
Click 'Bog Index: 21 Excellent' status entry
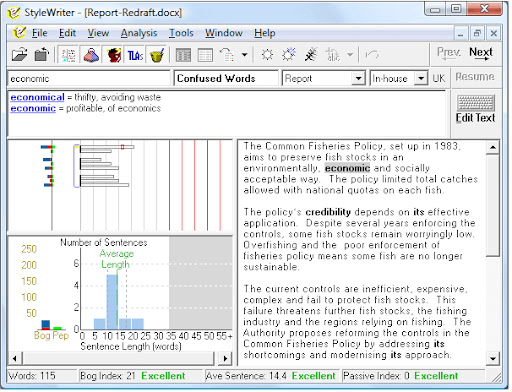click(x=133, y=376)
